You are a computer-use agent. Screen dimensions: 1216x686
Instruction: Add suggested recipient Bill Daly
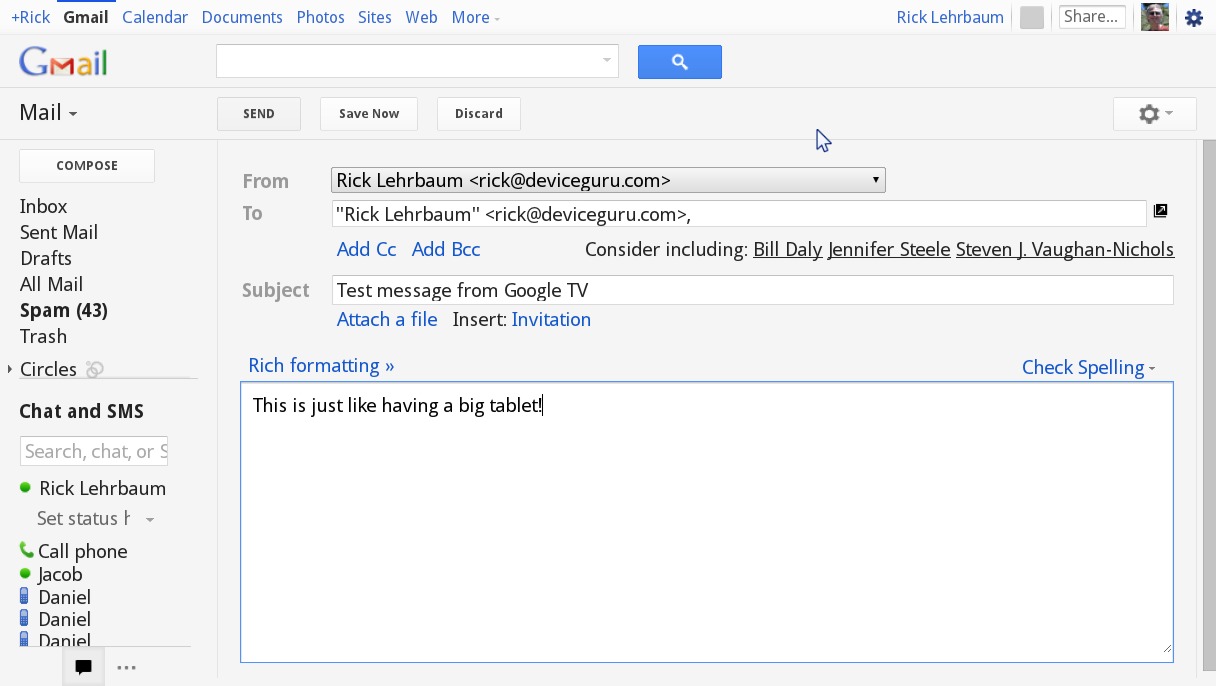point(787,249)
